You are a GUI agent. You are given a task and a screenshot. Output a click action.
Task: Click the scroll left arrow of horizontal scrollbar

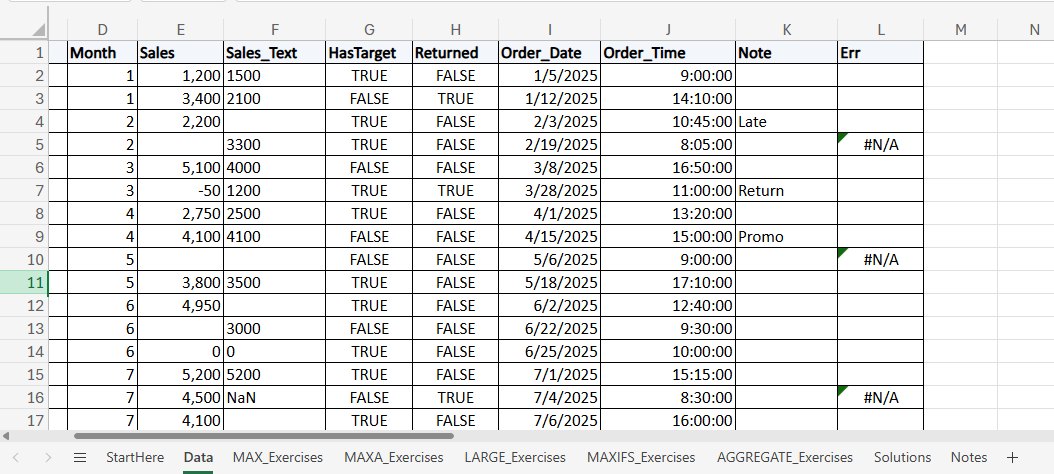click(x=7, y=436)
